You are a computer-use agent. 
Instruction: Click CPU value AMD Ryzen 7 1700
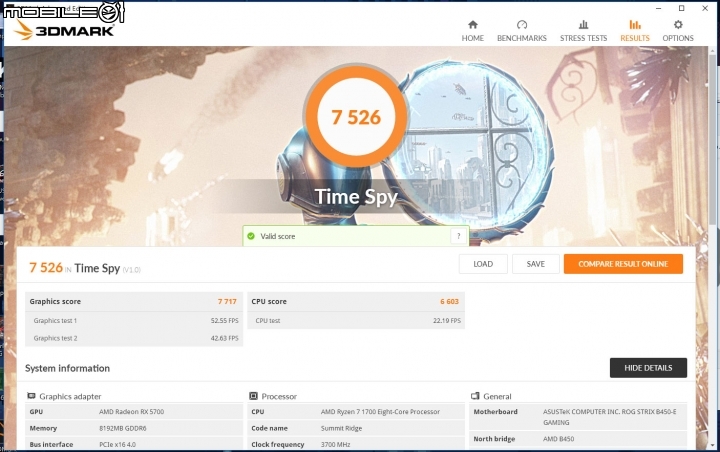click(x=380, y=412)
